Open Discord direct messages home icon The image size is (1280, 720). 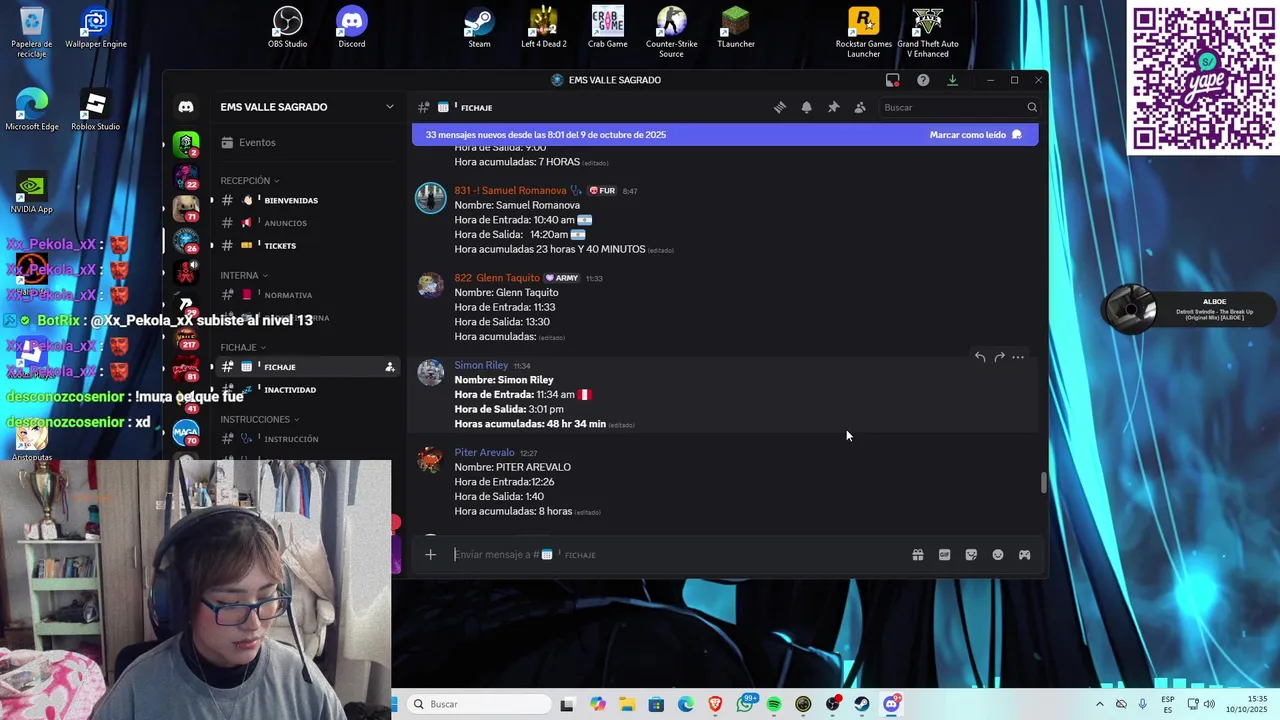[x=186, y=107]
